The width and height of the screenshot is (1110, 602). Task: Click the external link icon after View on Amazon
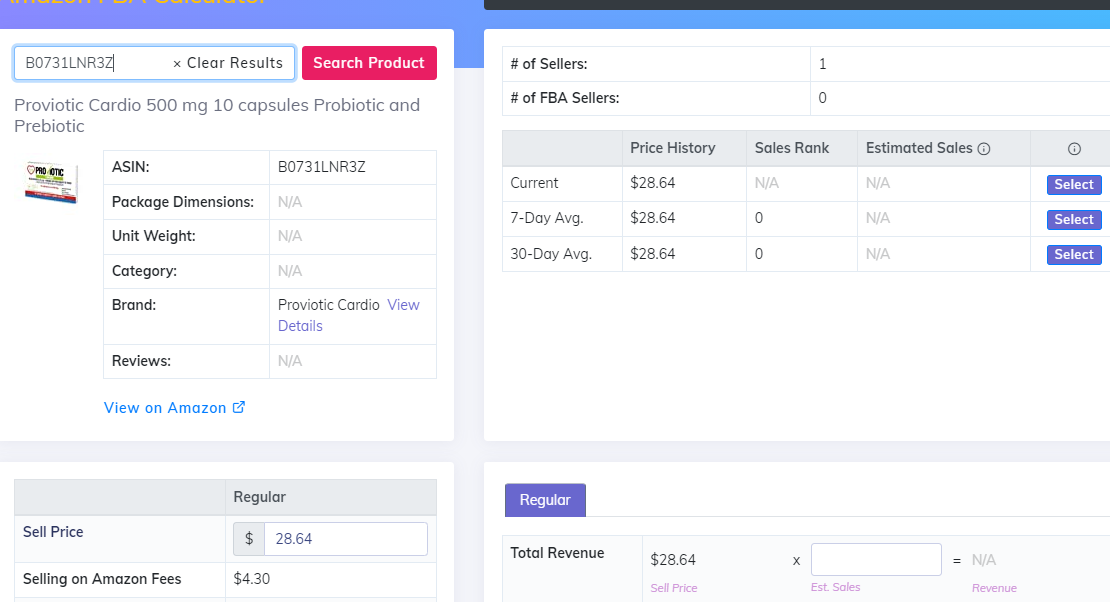coord(239,407)
